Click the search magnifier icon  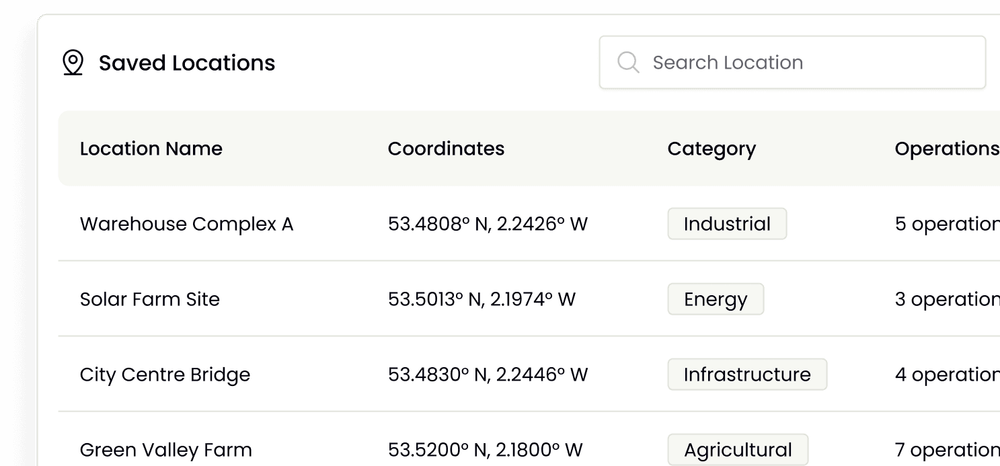(x=628, y=63)
